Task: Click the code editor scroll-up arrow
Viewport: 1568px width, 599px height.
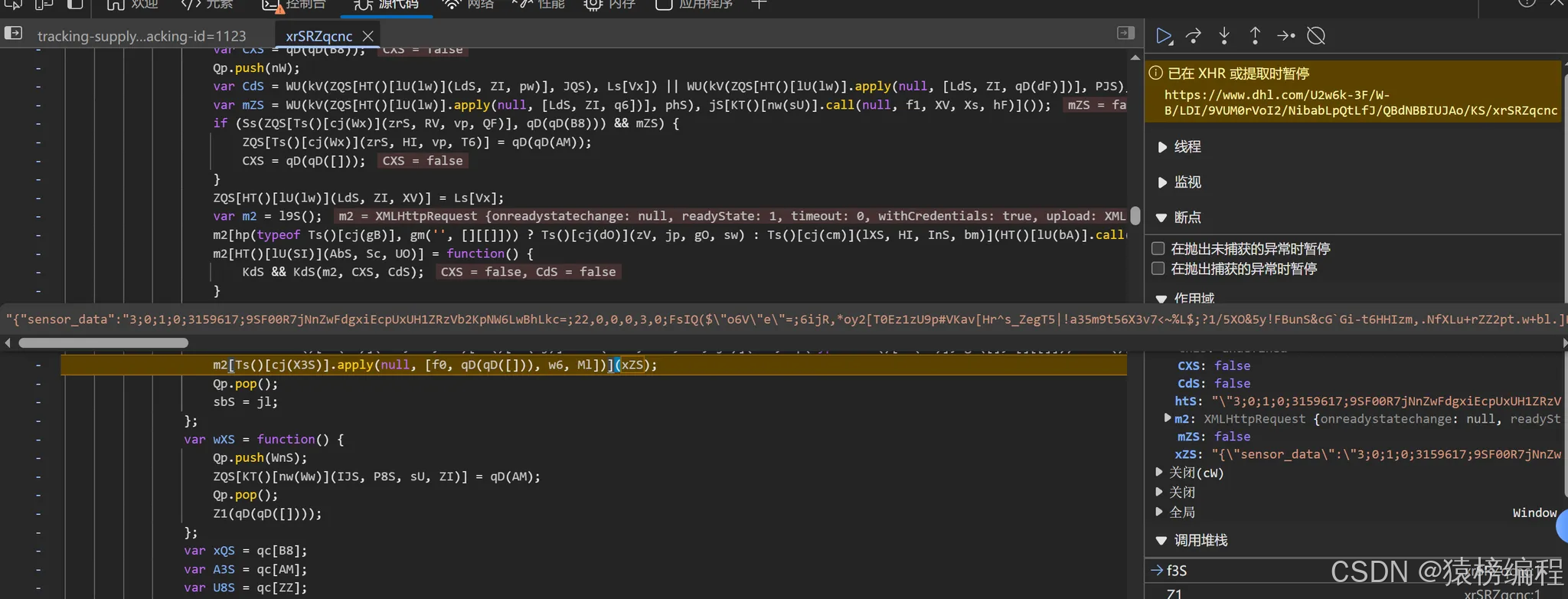Action: pos(1135,57)
